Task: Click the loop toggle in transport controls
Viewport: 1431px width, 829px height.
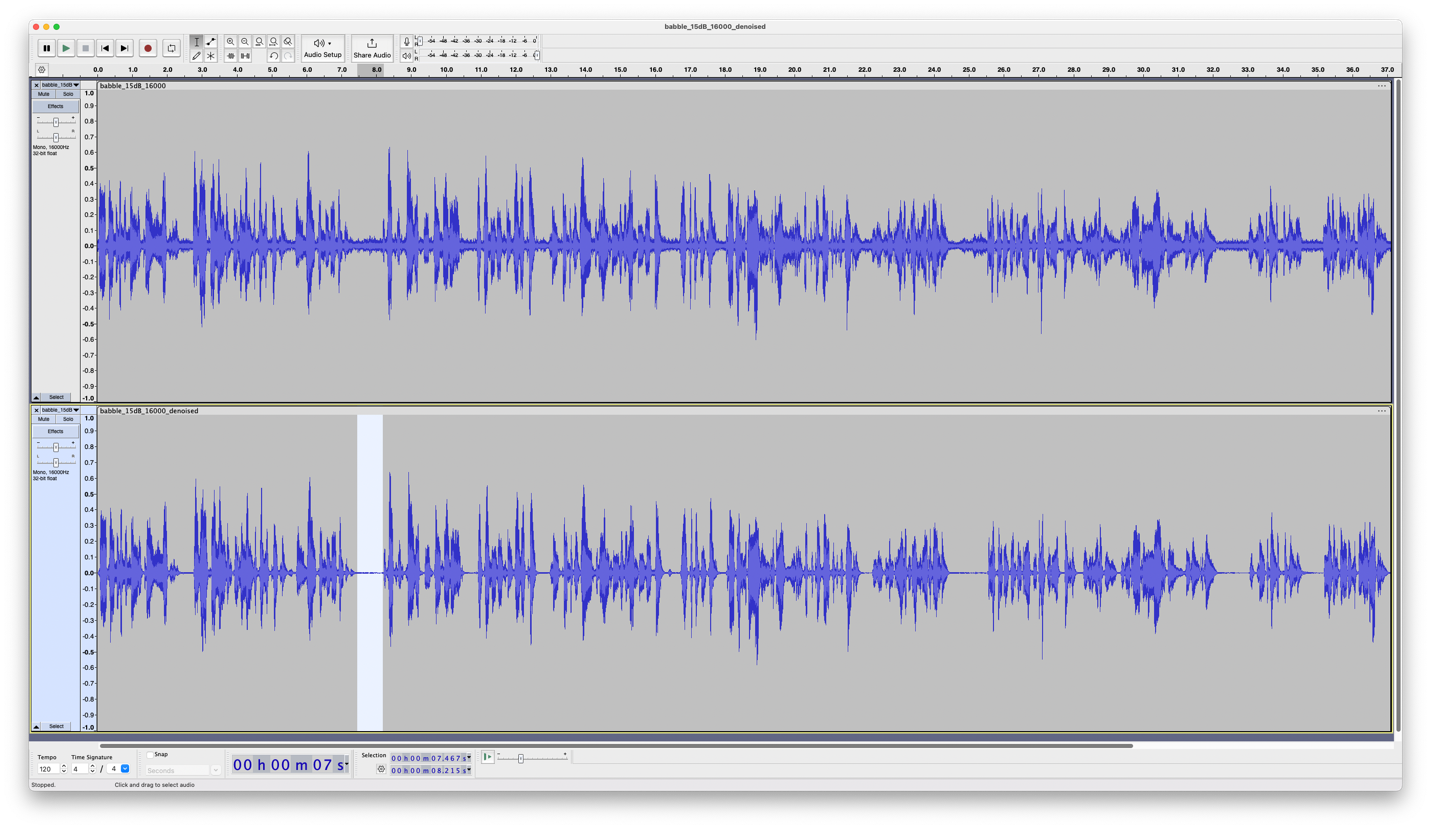Action: coord(171,48)
